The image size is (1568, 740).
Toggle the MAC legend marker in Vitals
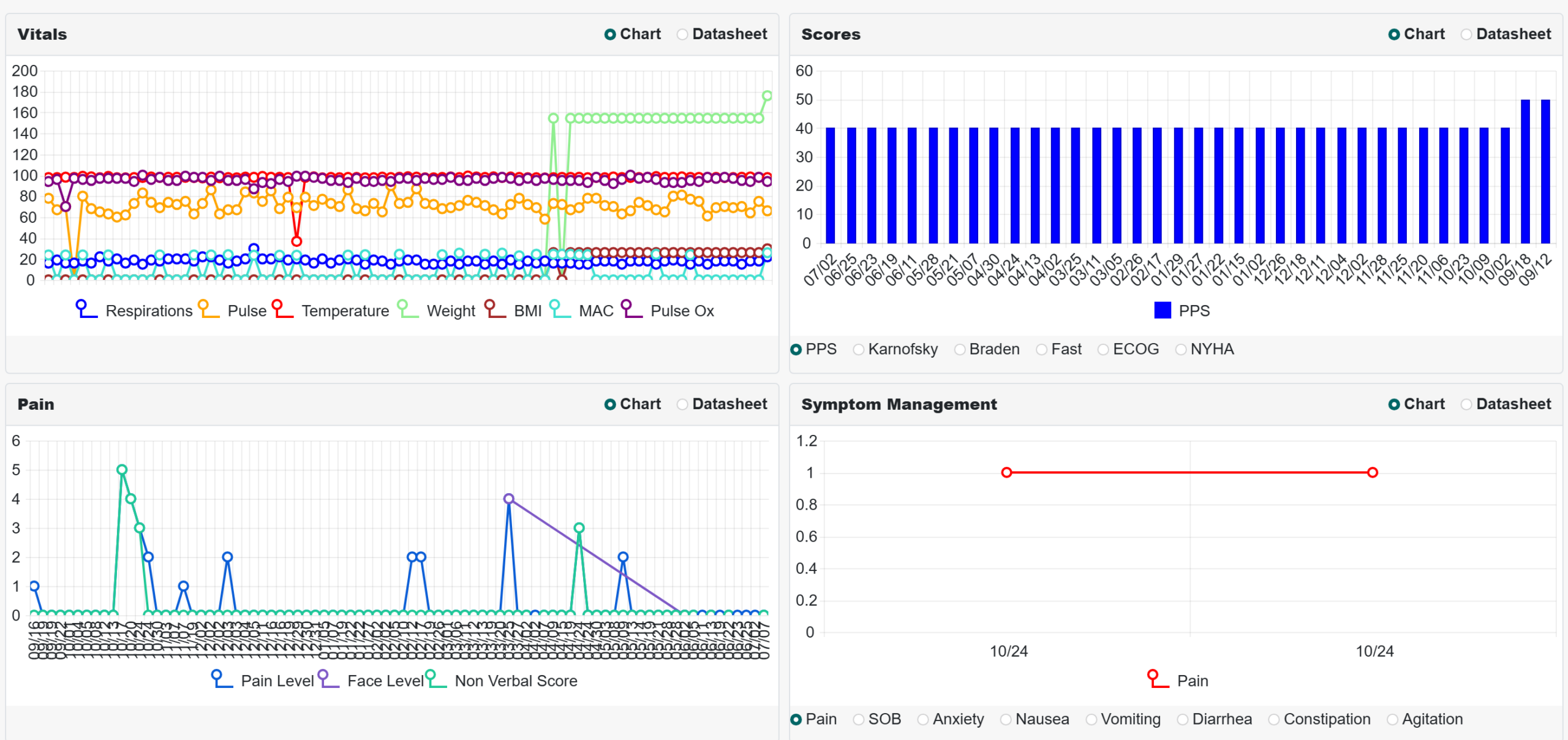click(560, 309)
